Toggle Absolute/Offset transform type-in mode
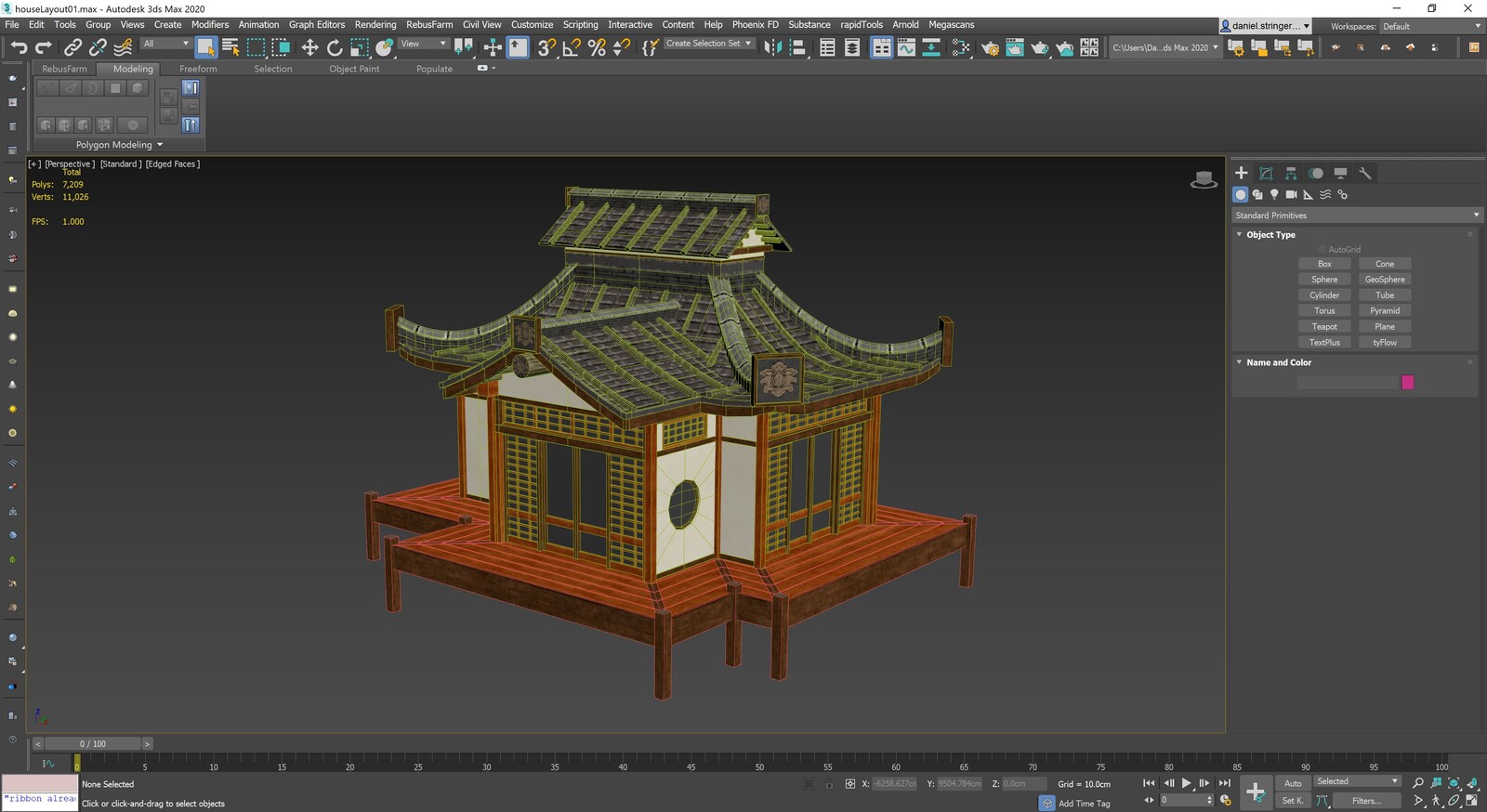The width and height of the screenshot is (1487, 812). [x=849, y=784]
